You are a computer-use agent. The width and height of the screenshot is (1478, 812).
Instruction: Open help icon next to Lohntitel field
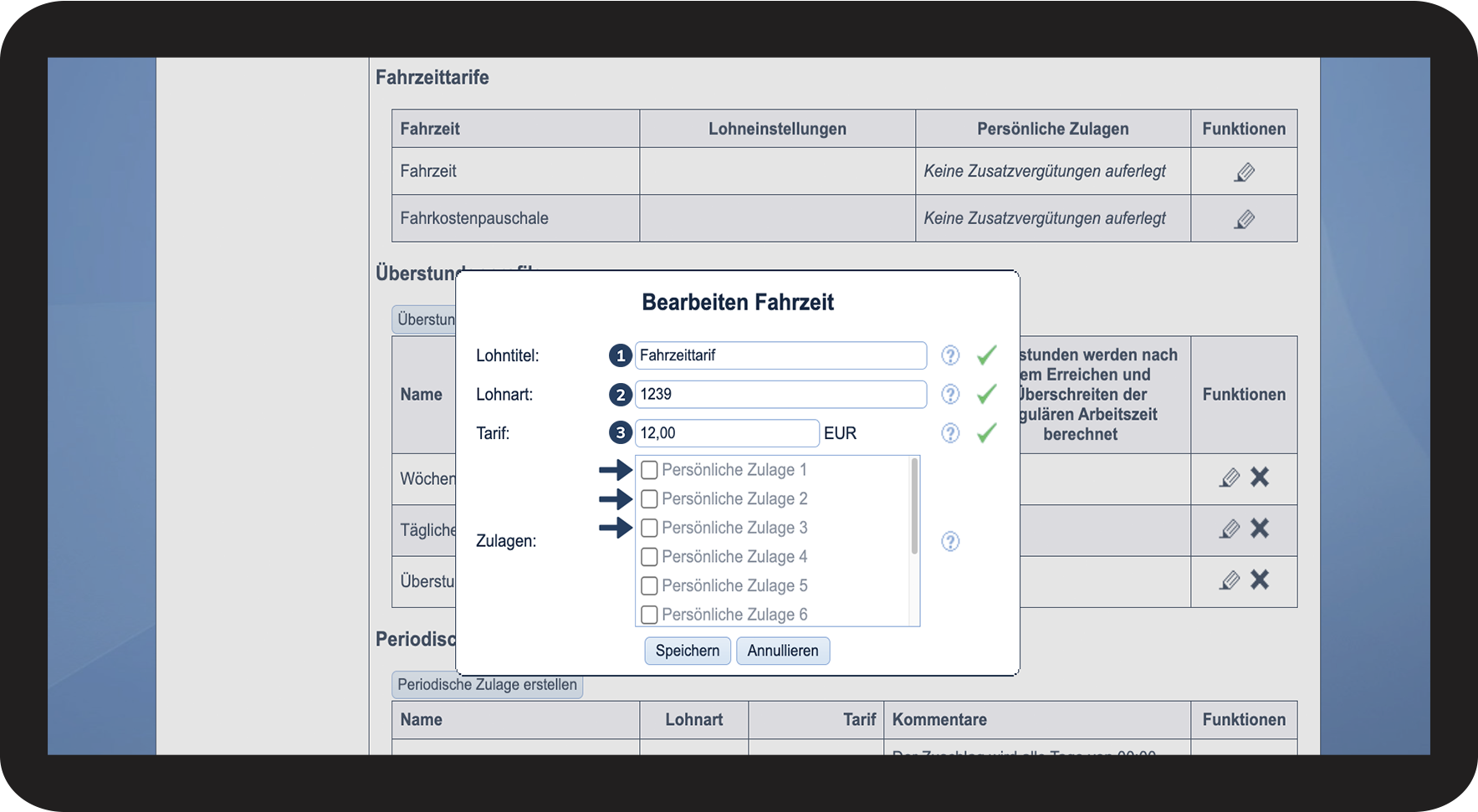pyautogui.click(x=950, y=355)
